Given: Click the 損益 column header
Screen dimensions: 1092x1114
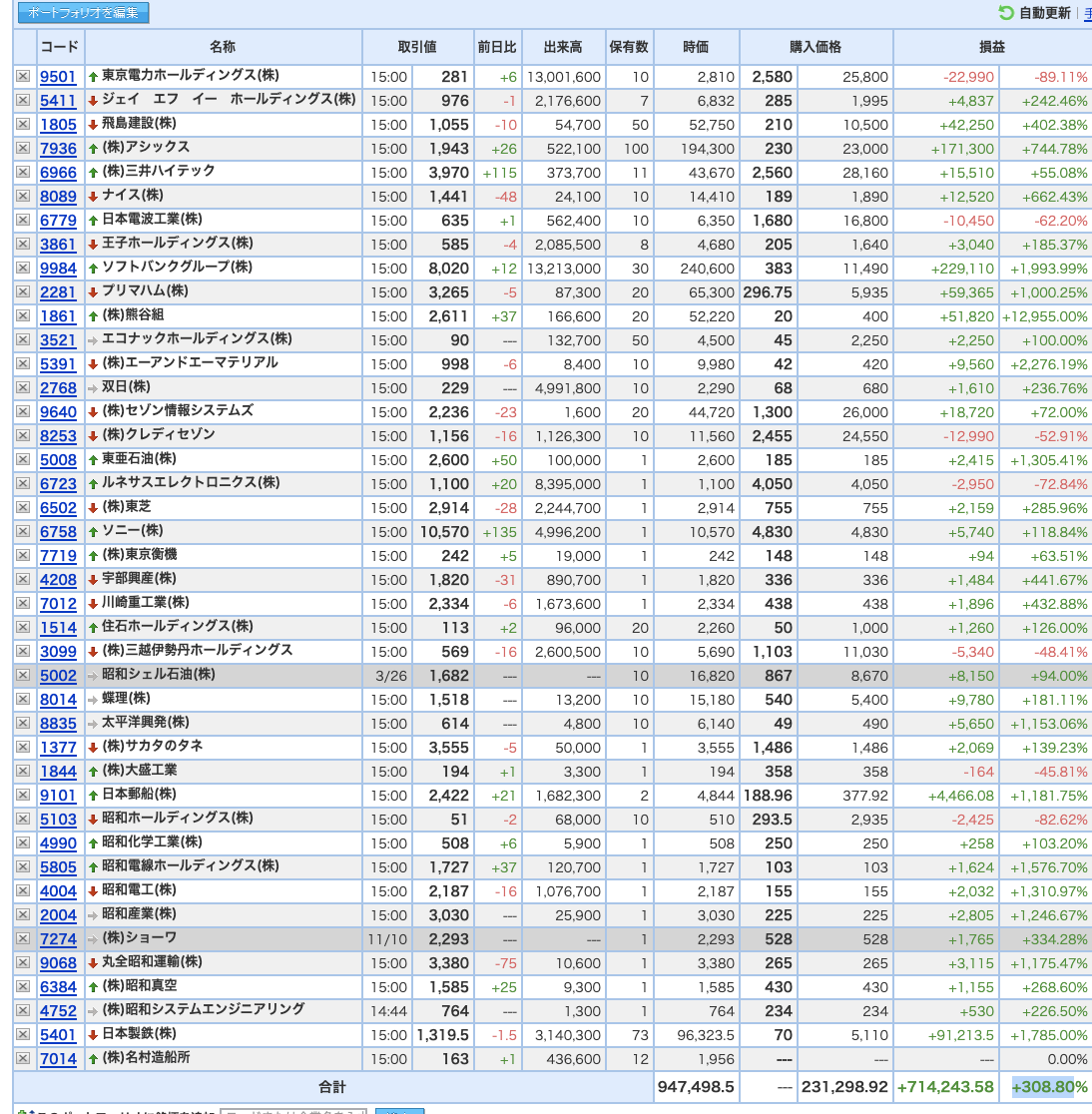Looking at the screenshot, I should tap(992, 47).
